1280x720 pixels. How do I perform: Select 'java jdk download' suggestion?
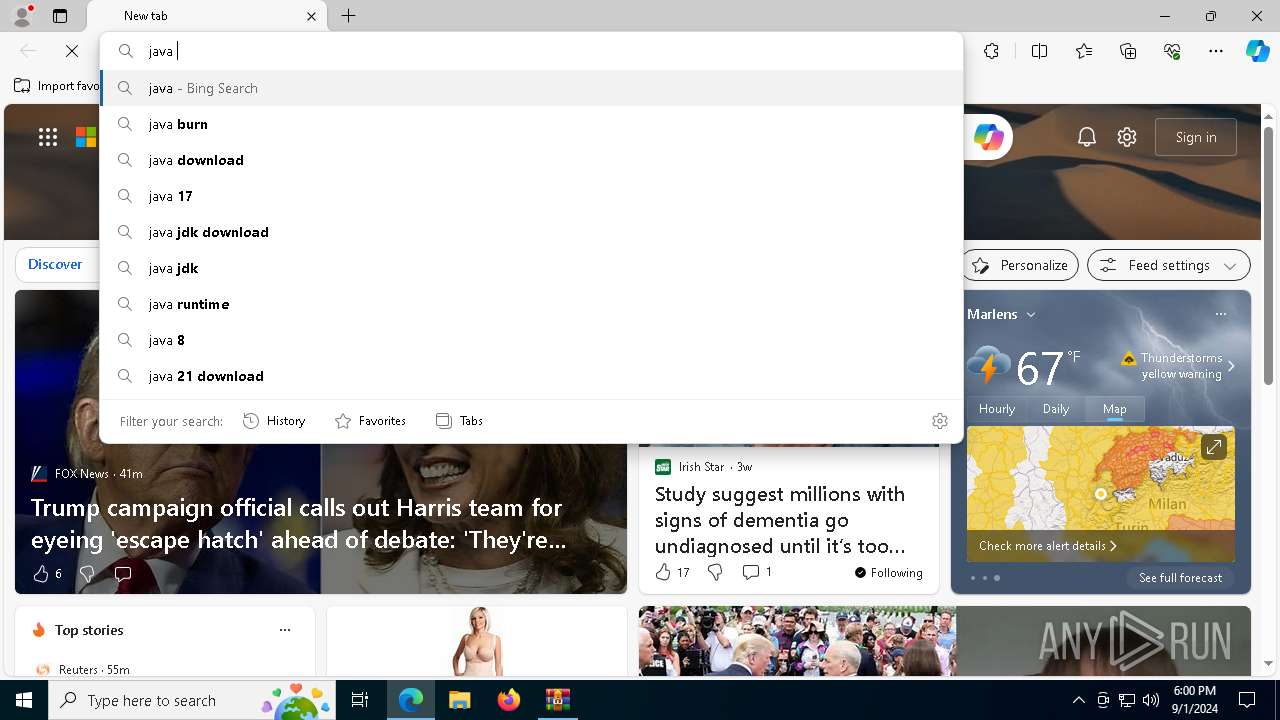(x=532, y=232)
